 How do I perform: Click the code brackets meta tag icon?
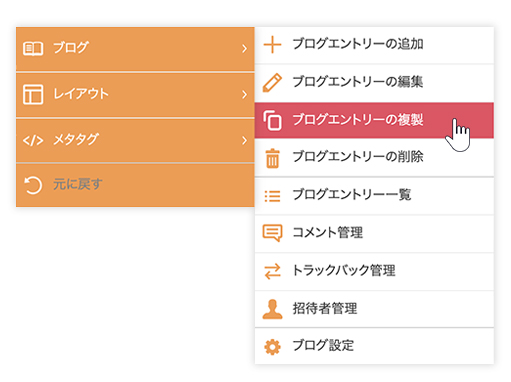[33, 140]
